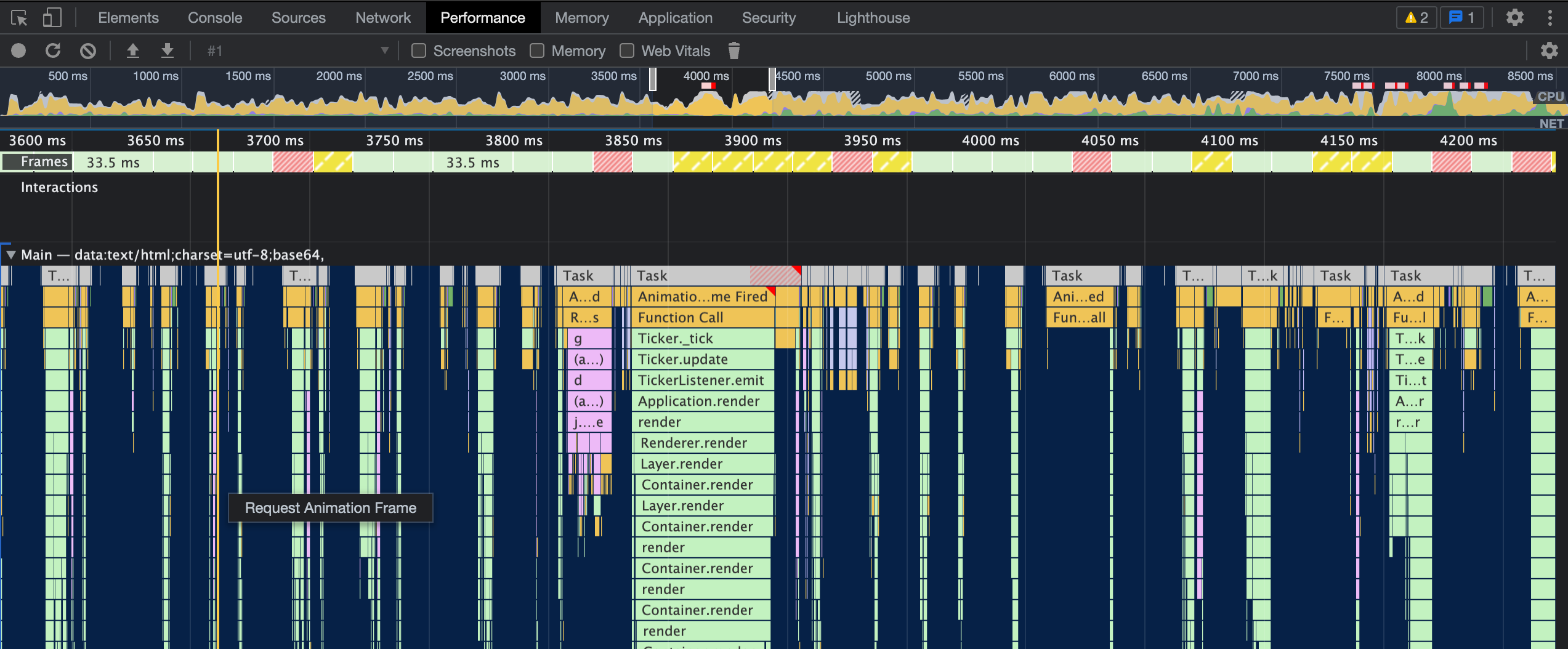This screenshot has width=1568, height=649.
Task: Collapse the Main thread track
Action: (x=10, y=255)
